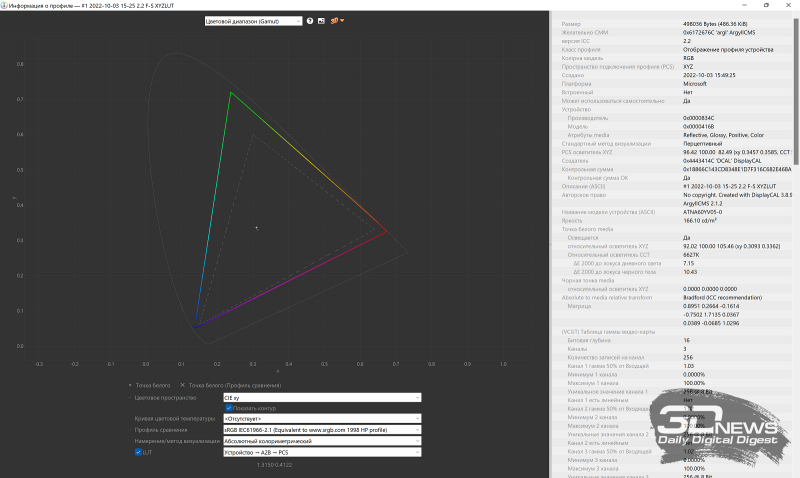
Task: Toggle the LUT checkbox
Action: [x=139, y=452]
